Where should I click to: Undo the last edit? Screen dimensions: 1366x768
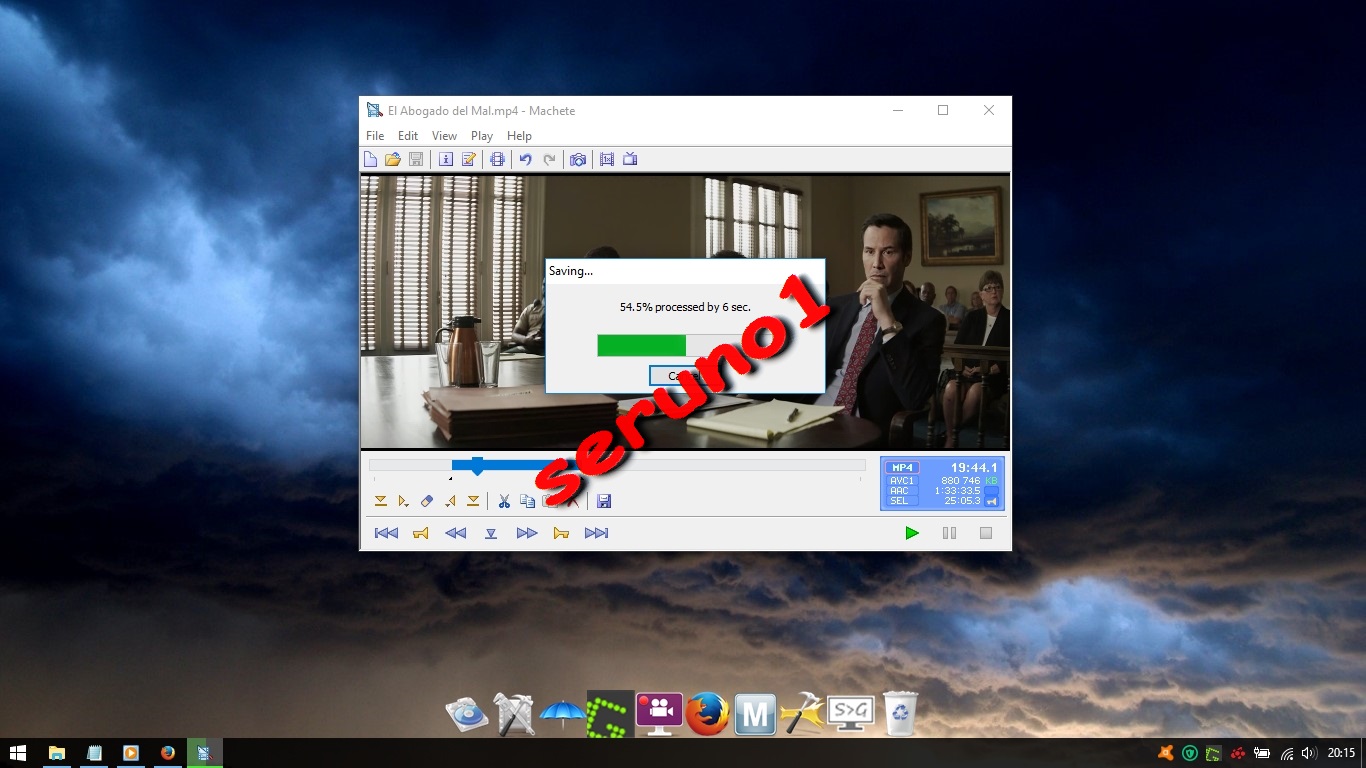527,159
